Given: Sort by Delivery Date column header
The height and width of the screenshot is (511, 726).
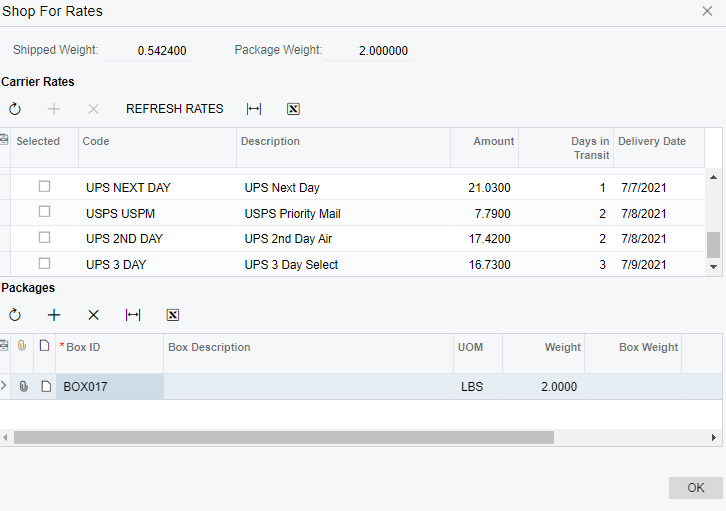Looking at the screenshot, I should [x=659, y=148].
